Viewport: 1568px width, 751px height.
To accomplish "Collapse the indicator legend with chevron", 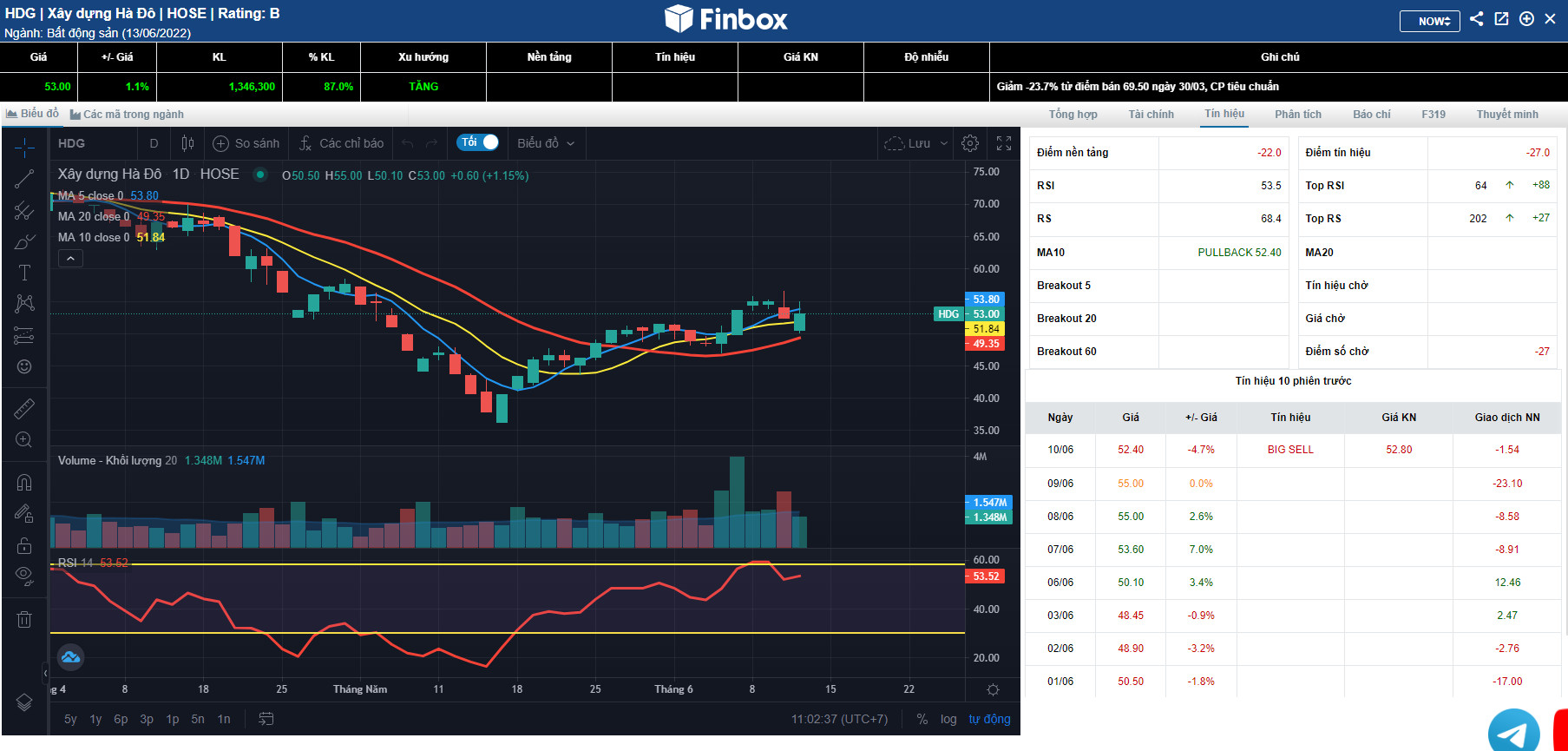I will tap(70, 258).
